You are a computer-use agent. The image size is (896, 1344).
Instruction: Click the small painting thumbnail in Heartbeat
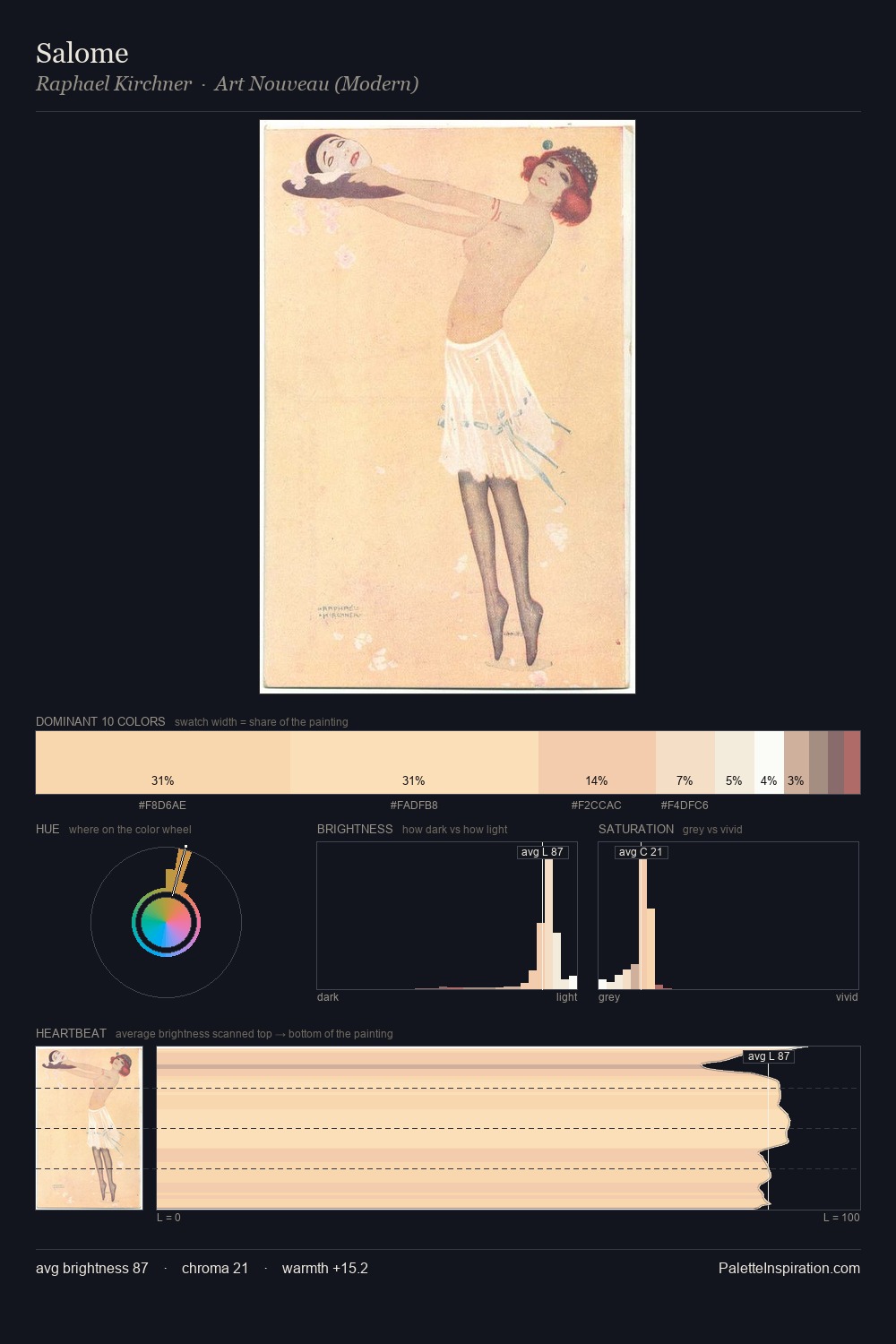coord(89,1128)
